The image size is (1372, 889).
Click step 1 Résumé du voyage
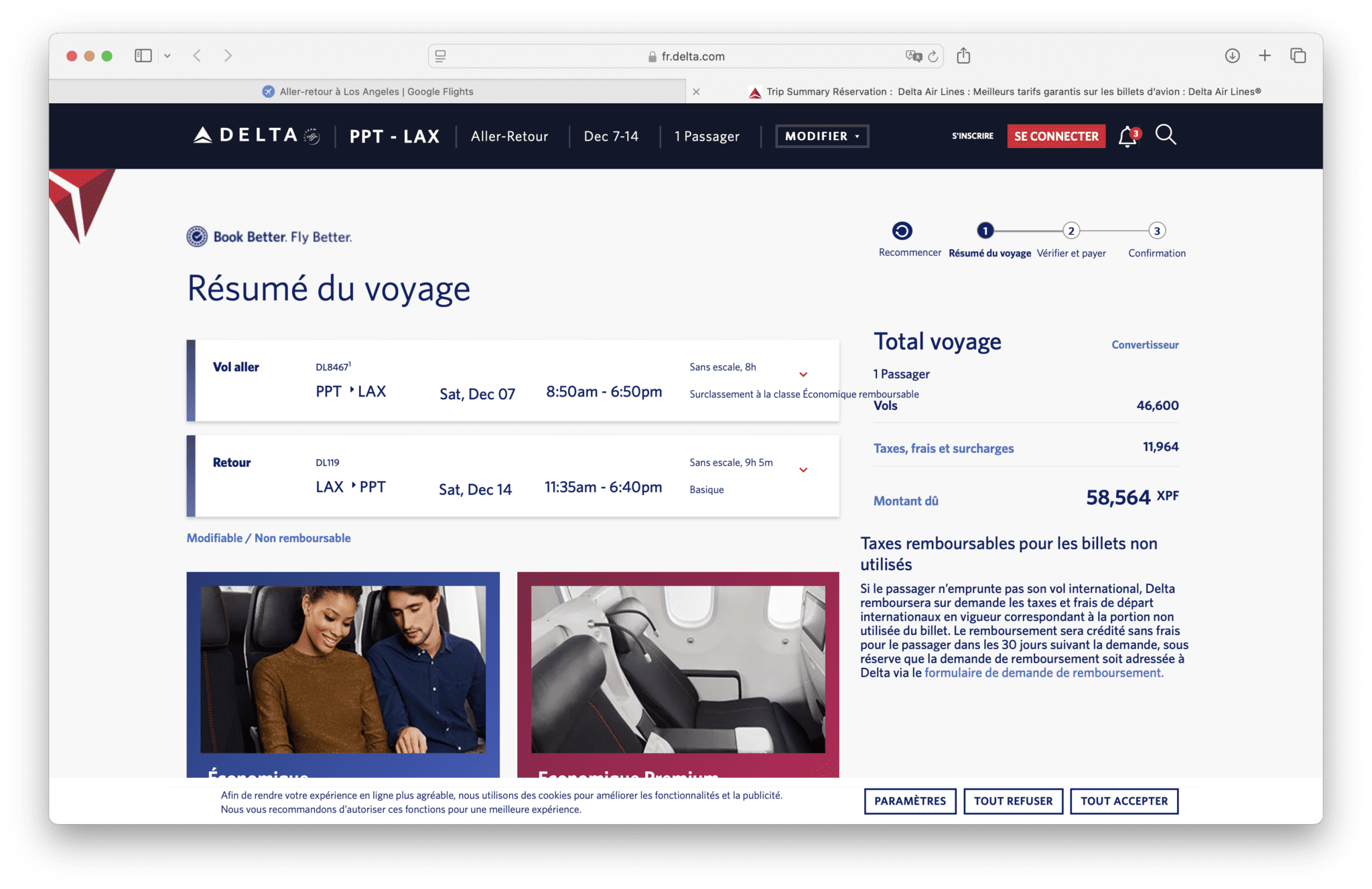tap(985, 230)
